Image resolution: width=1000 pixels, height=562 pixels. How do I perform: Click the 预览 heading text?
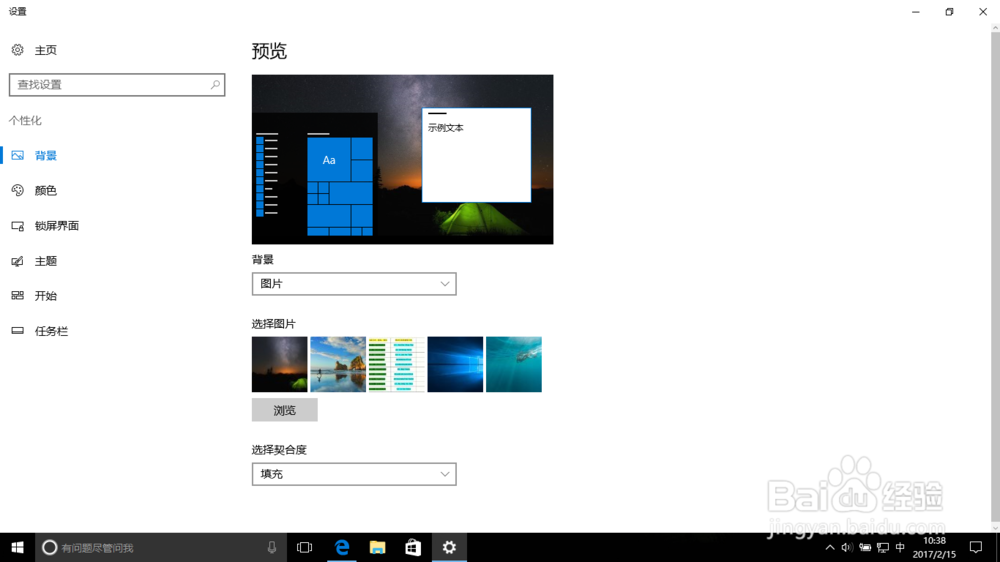(269, 51)
